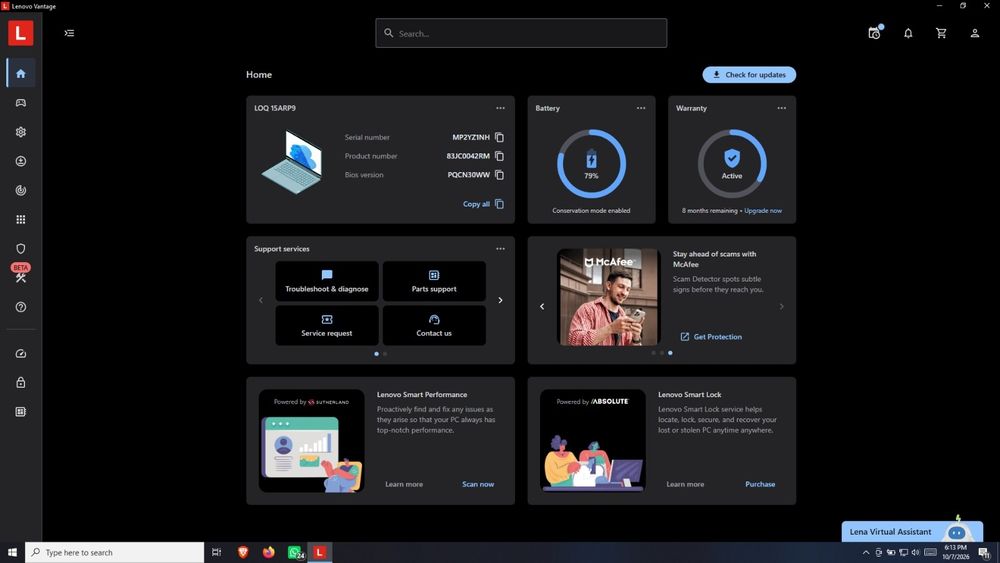Open Service request tile
This screenshot has height=563, width=1000.
pos(327,325)
